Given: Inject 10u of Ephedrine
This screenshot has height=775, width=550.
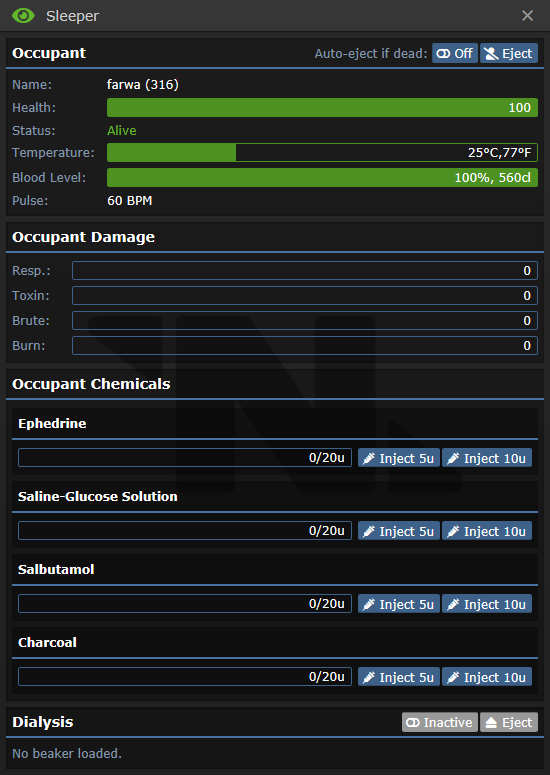Looking at the screenshot, I should tap(486, 458).
